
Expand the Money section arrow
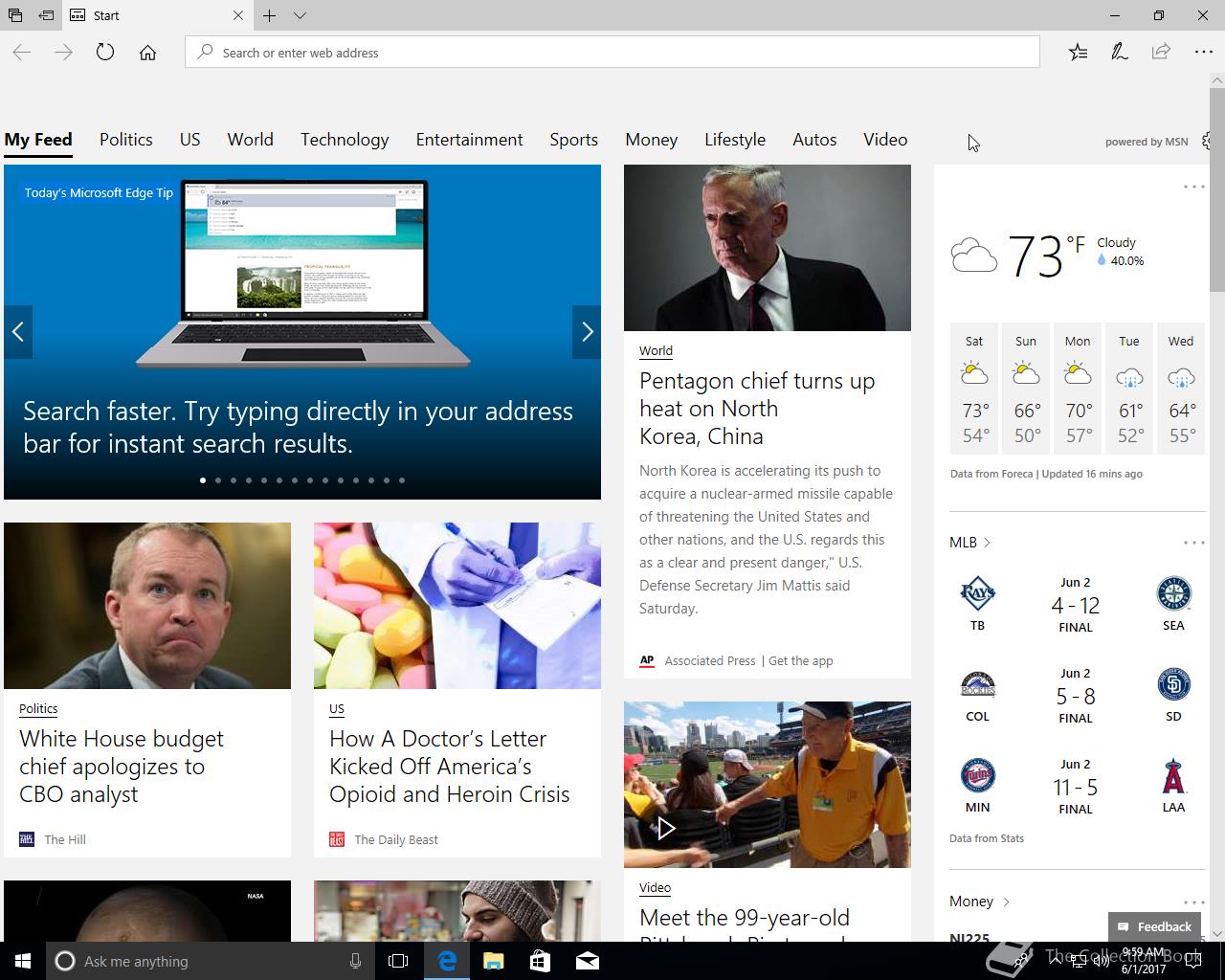click(1006, 902)
